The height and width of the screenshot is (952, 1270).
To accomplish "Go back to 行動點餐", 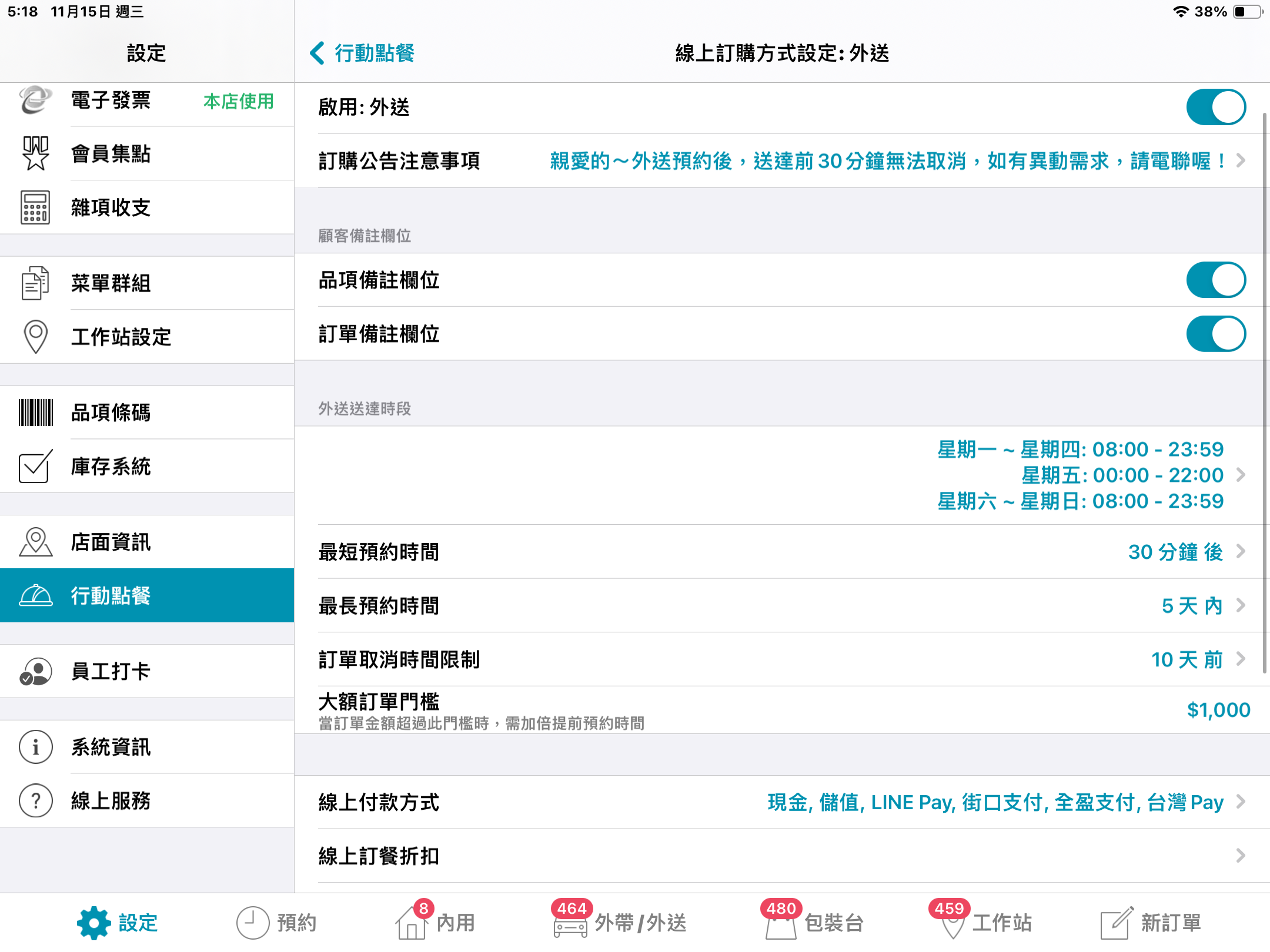I will (362, 53).
